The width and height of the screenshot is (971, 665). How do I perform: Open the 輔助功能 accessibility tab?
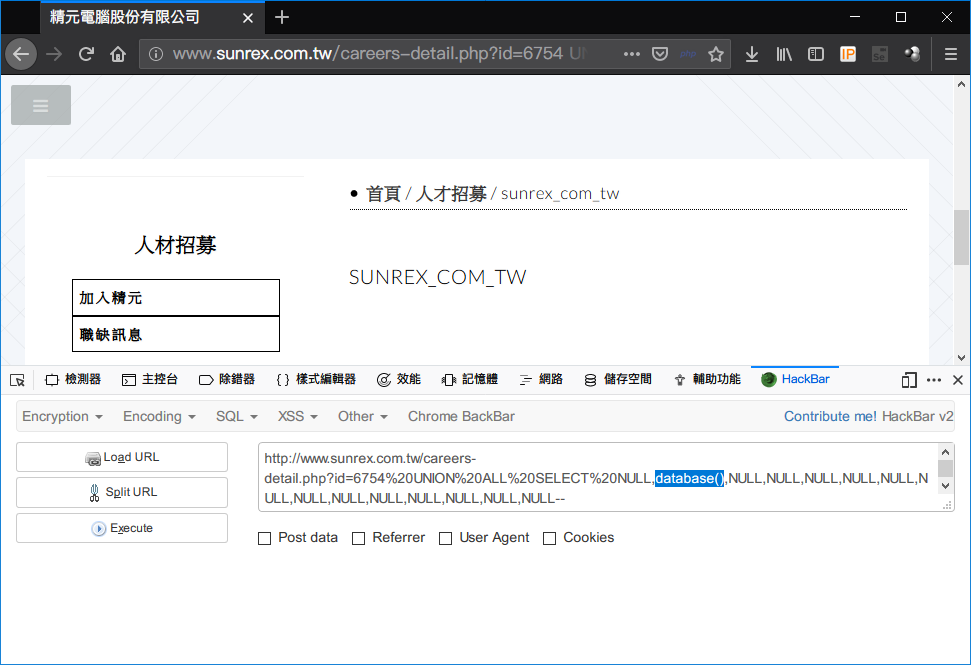pyautogui.click(x=707, y=380)
